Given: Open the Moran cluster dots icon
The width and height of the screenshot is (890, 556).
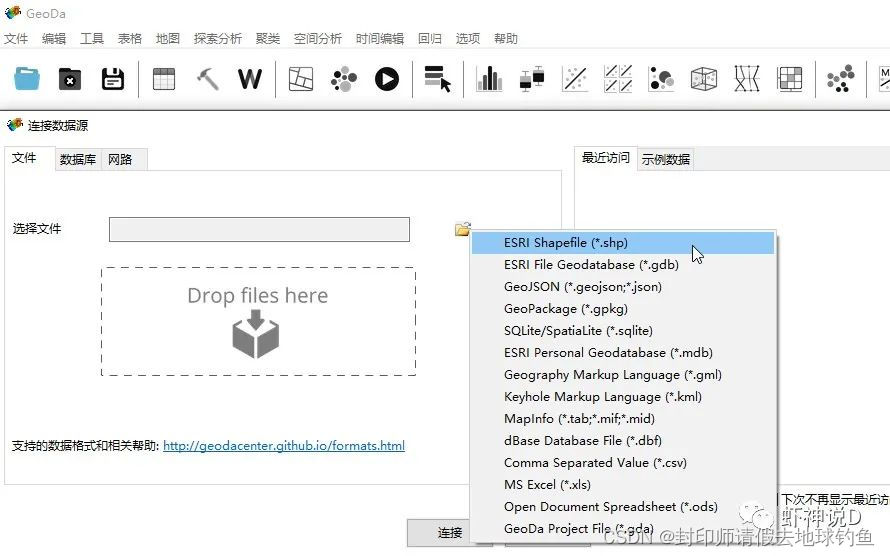Looking at the screenshot, I should (841, 79).
